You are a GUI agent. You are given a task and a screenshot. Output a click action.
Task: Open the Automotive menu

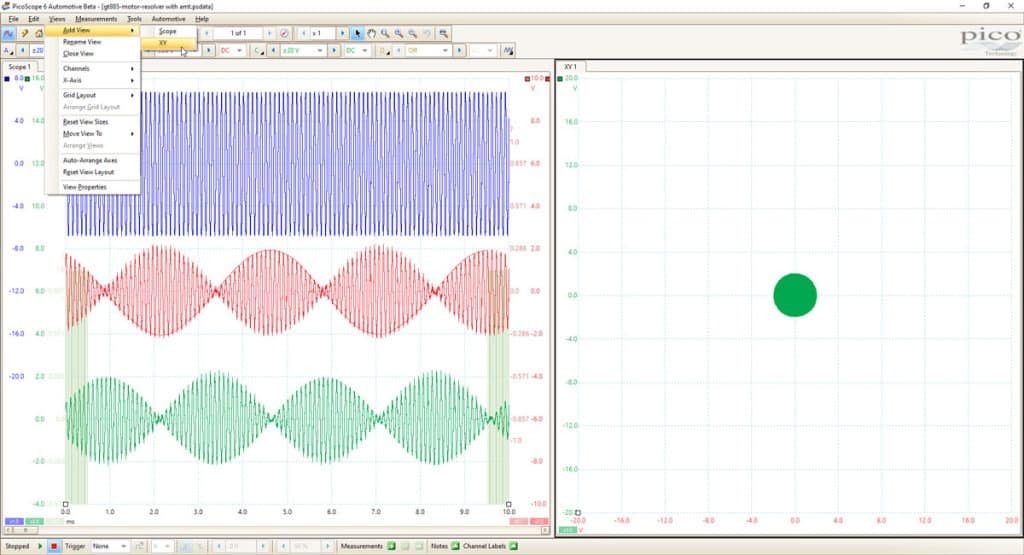[x=168, y=19]
